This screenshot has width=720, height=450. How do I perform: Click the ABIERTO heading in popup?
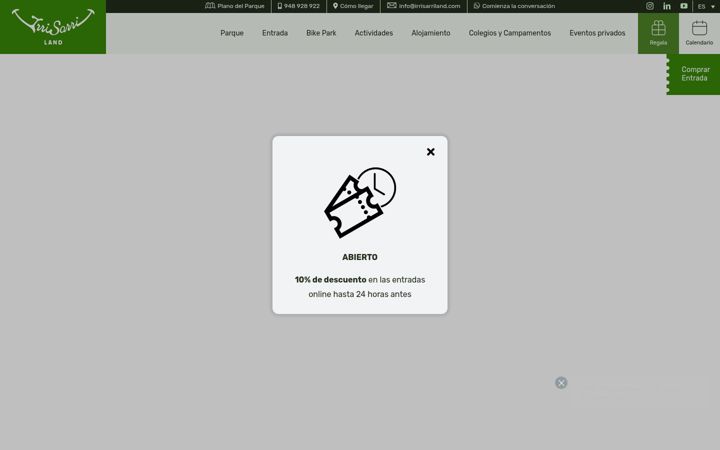360,257
